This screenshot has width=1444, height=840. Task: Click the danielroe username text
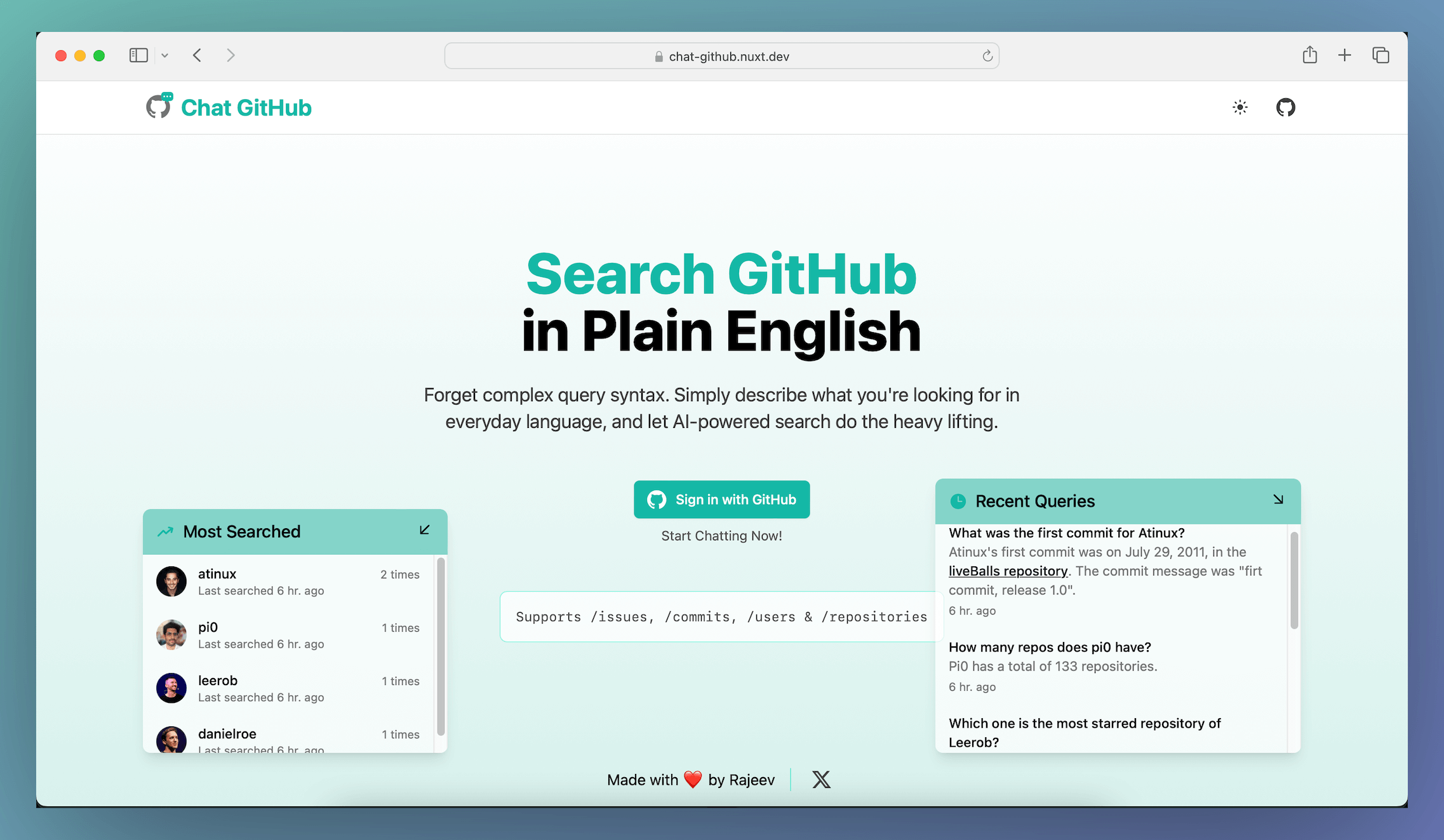point(227,733)
